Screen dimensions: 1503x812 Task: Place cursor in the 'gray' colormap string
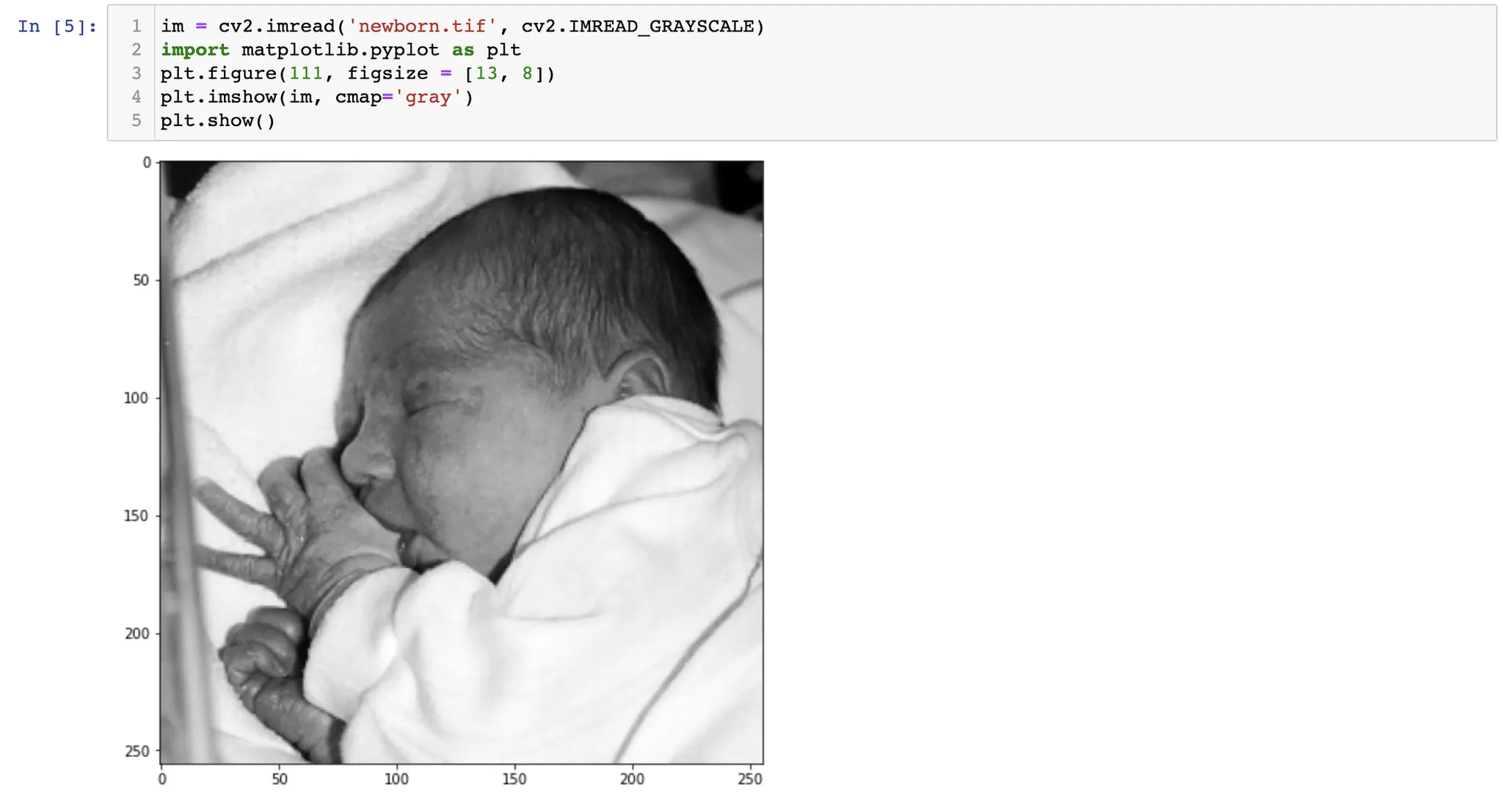(x=429, y=97)
